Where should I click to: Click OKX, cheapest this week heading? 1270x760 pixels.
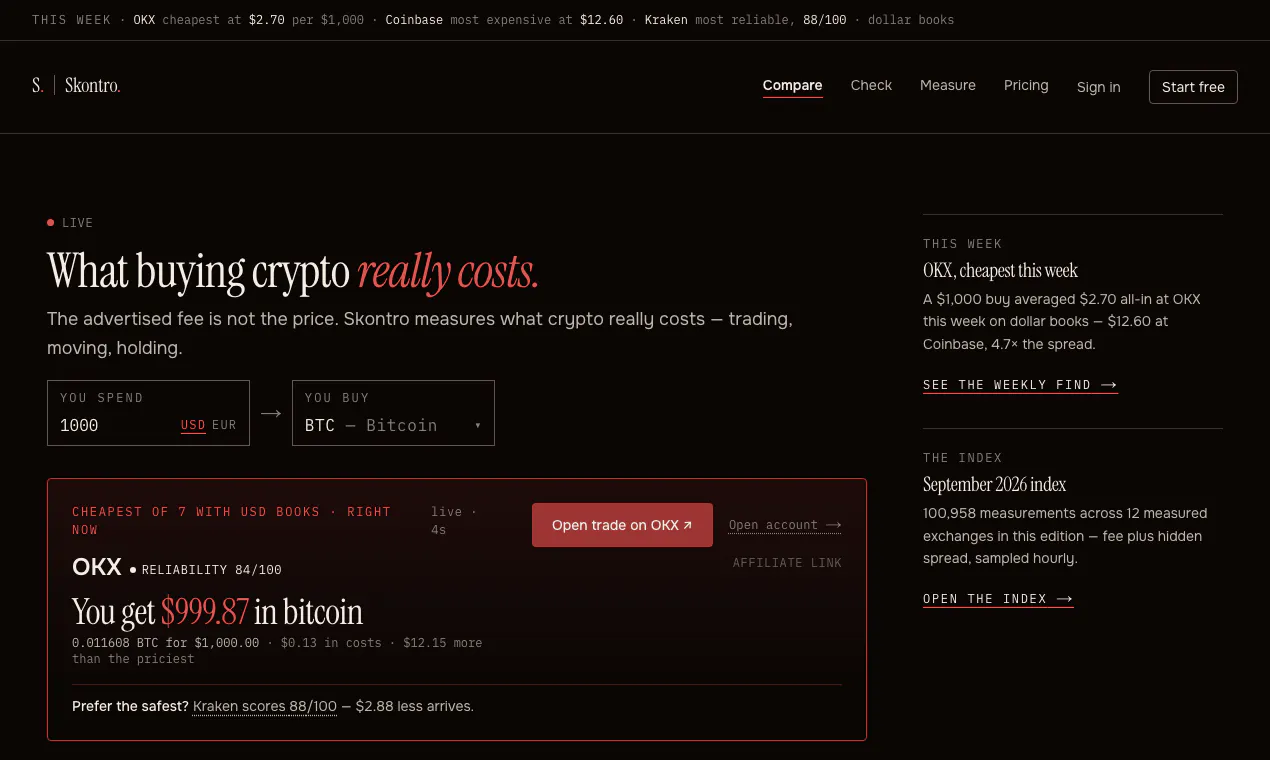(1000, 271)
